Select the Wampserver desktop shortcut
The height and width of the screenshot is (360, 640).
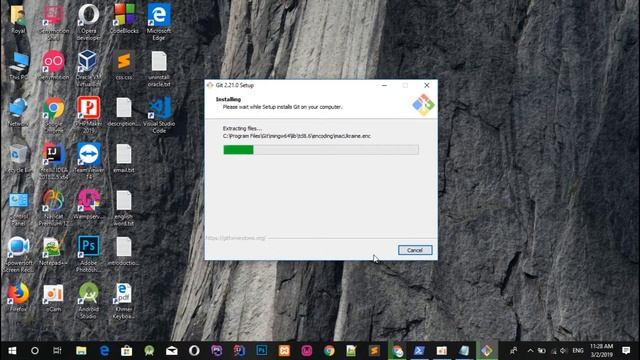pyautogui.click(x=89, y=205)
